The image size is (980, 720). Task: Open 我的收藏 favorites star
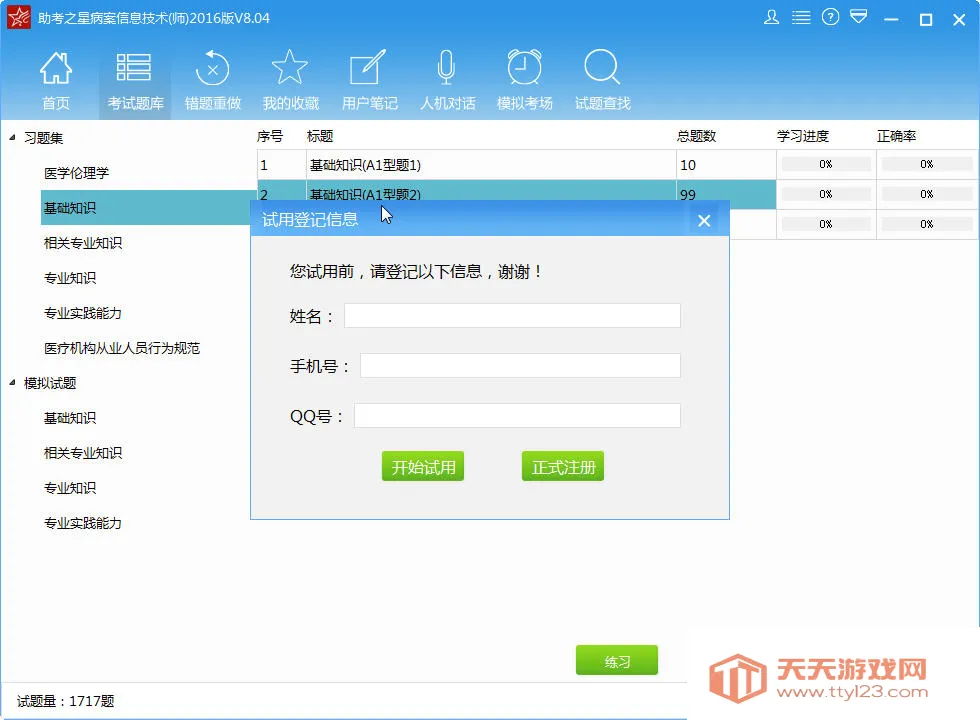coord(290,81)
